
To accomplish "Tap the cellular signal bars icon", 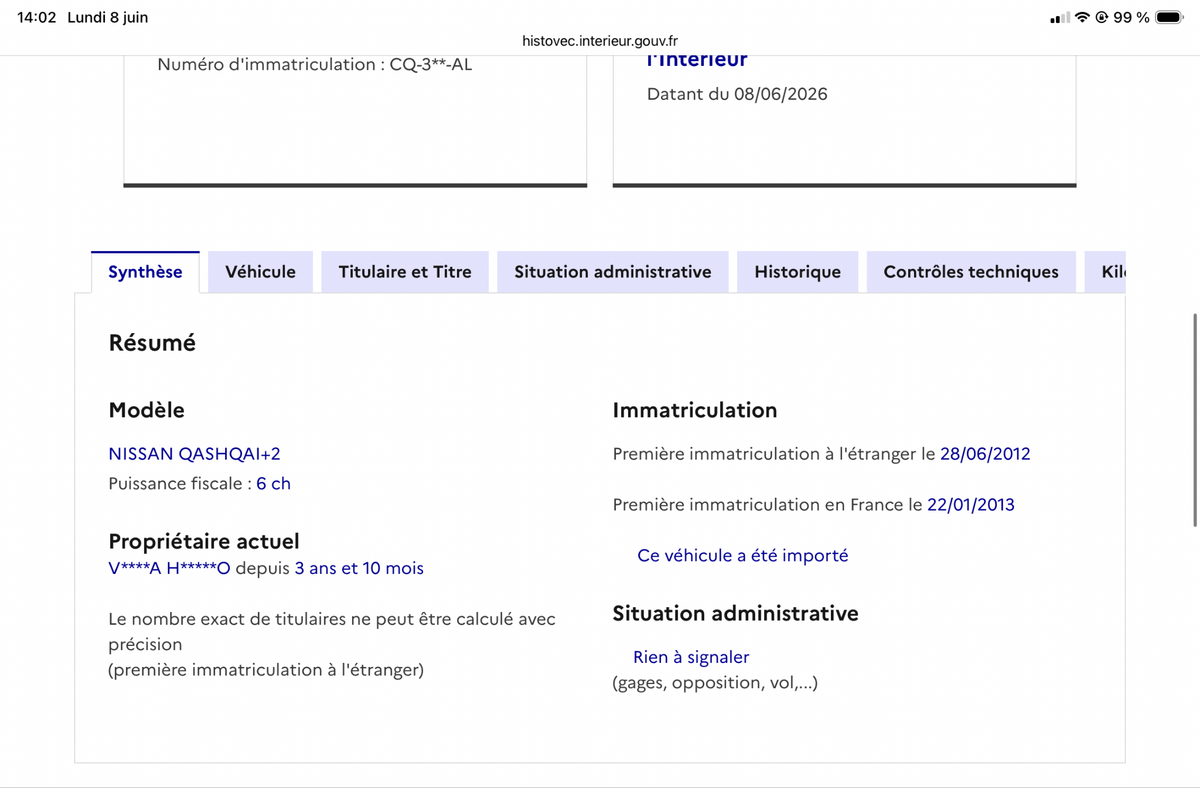I will (1060, 18).
